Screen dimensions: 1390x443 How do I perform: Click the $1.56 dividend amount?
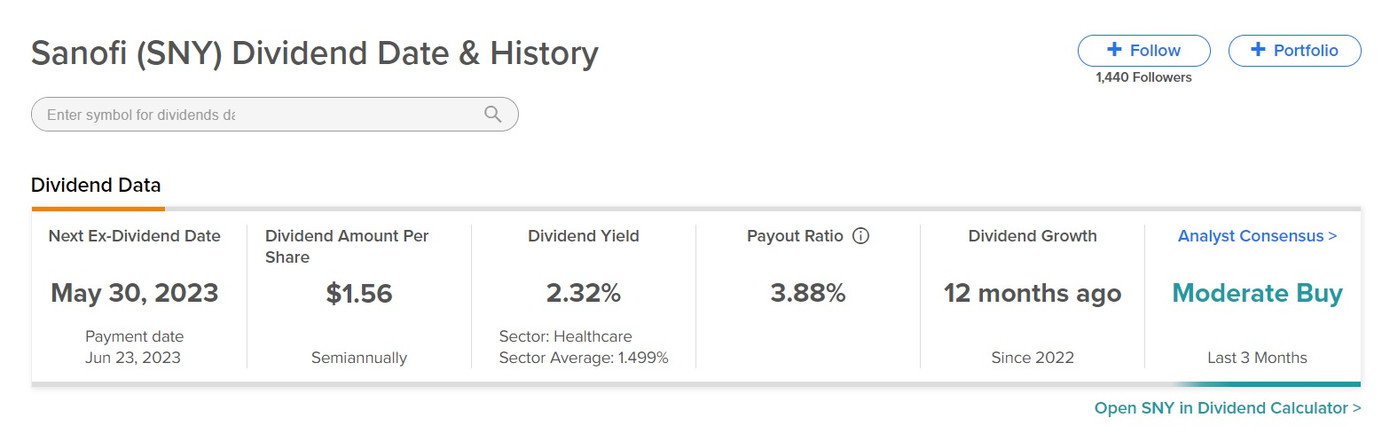[x=359, y=293]
